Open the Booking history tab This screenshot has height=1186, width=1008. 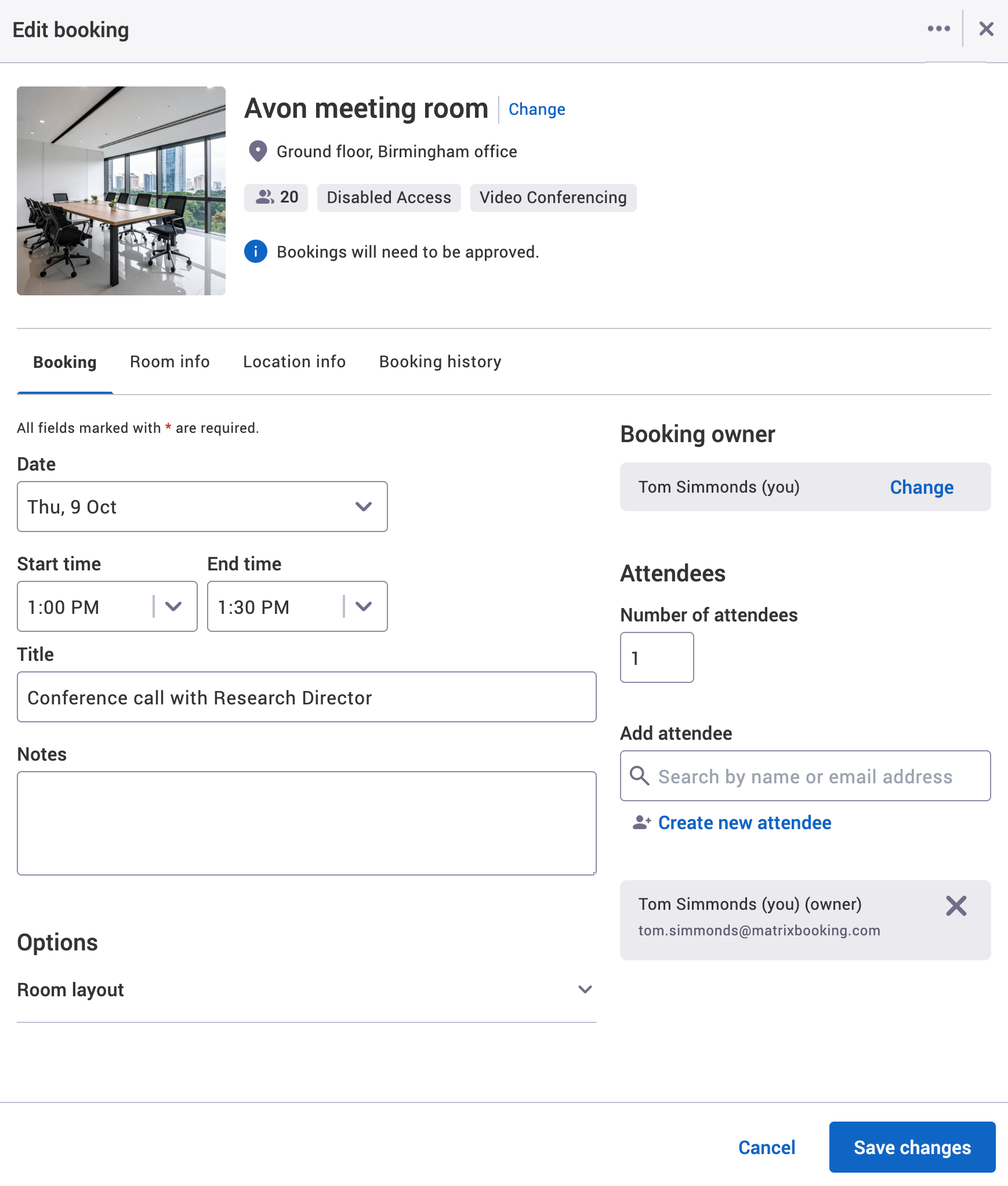440,361
